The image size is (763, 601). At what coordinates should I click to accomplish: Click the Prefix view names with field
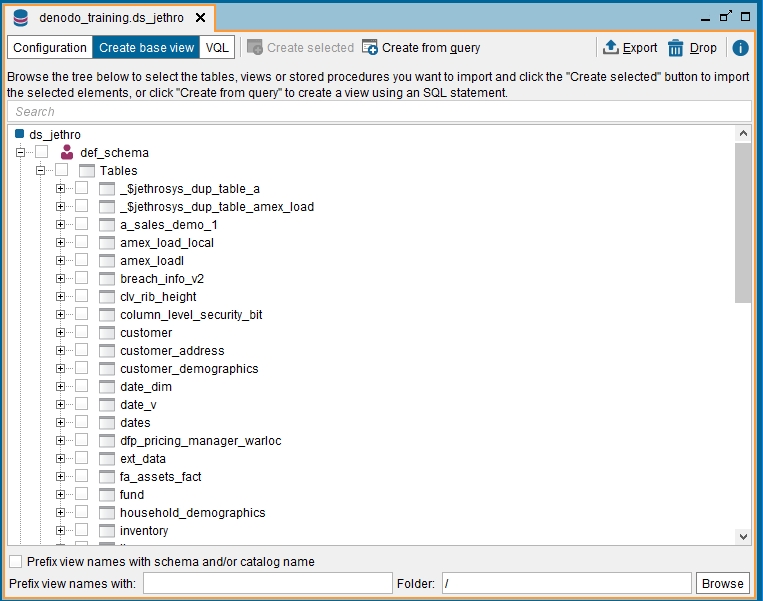tap(268, 583)
